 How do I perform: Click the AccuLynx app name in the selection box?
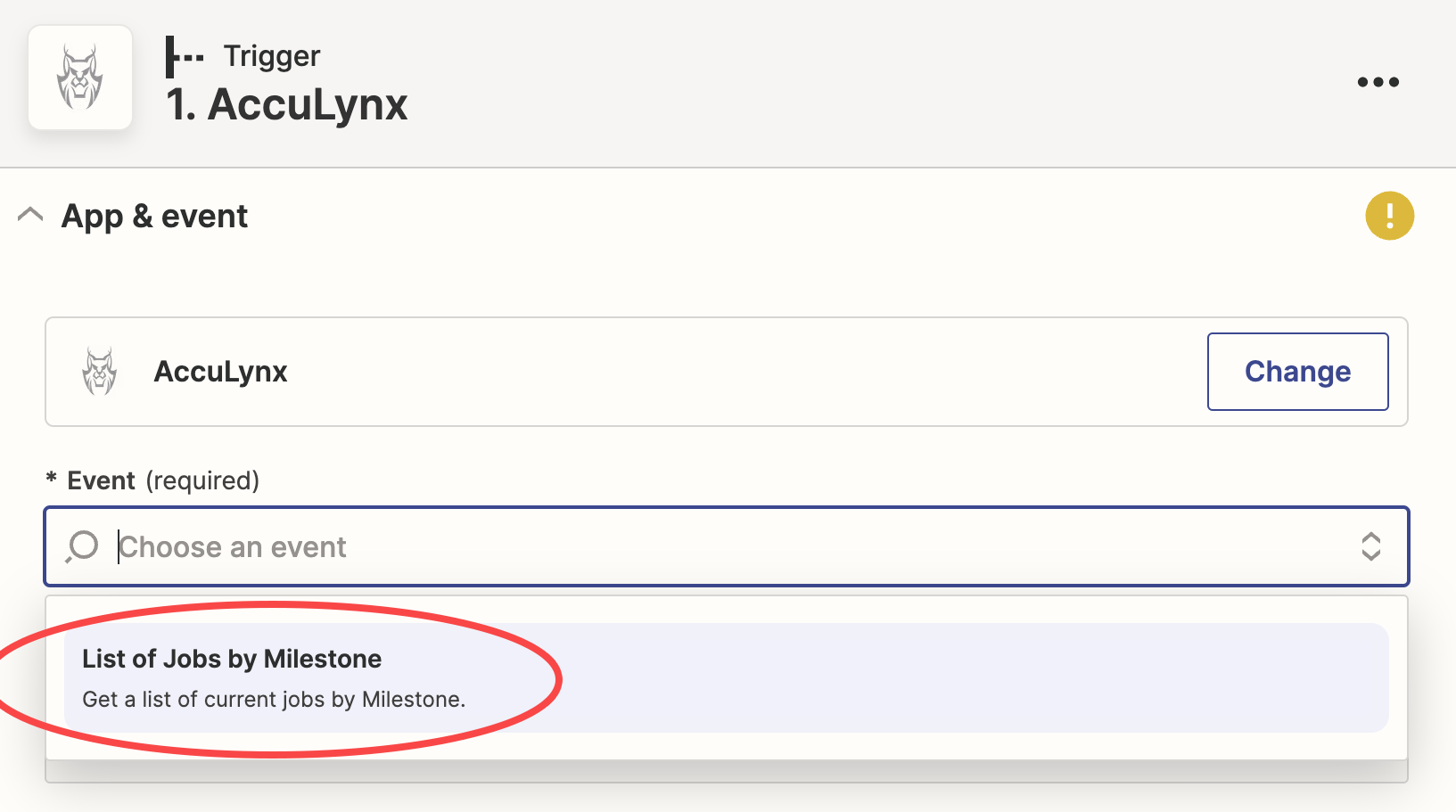pyautogui.click(x=220, y=372)
